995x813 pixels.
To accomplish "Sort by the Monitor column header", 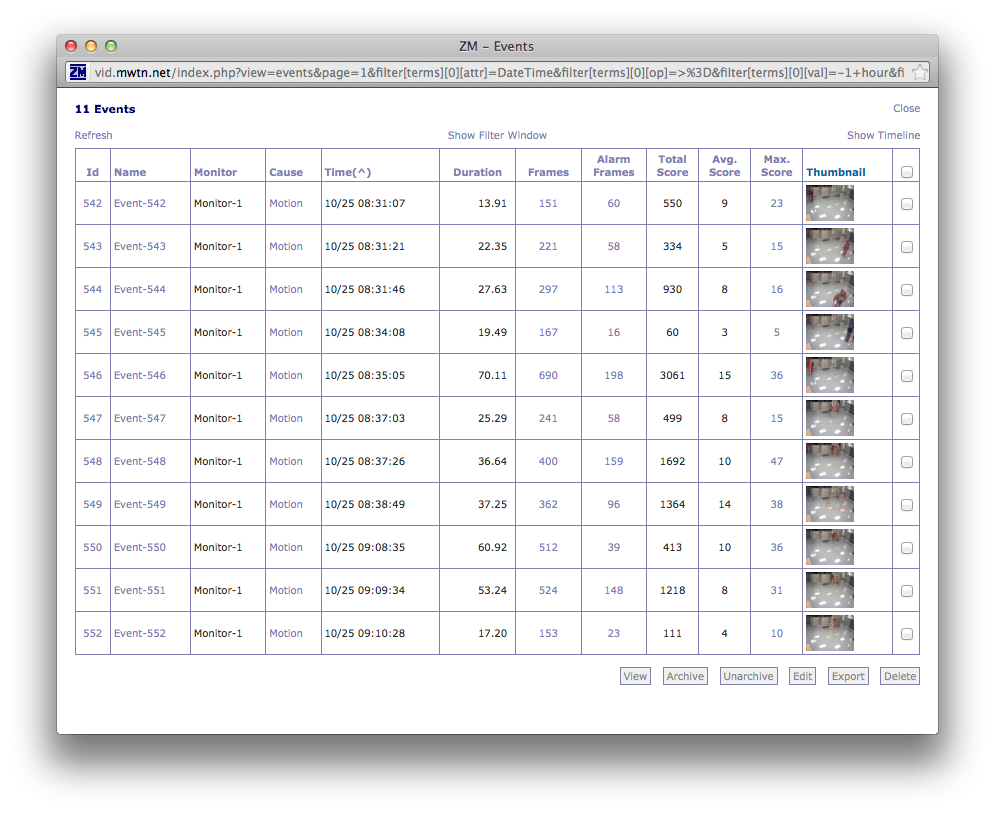I will pyautogui.click(x=215, y=172).
